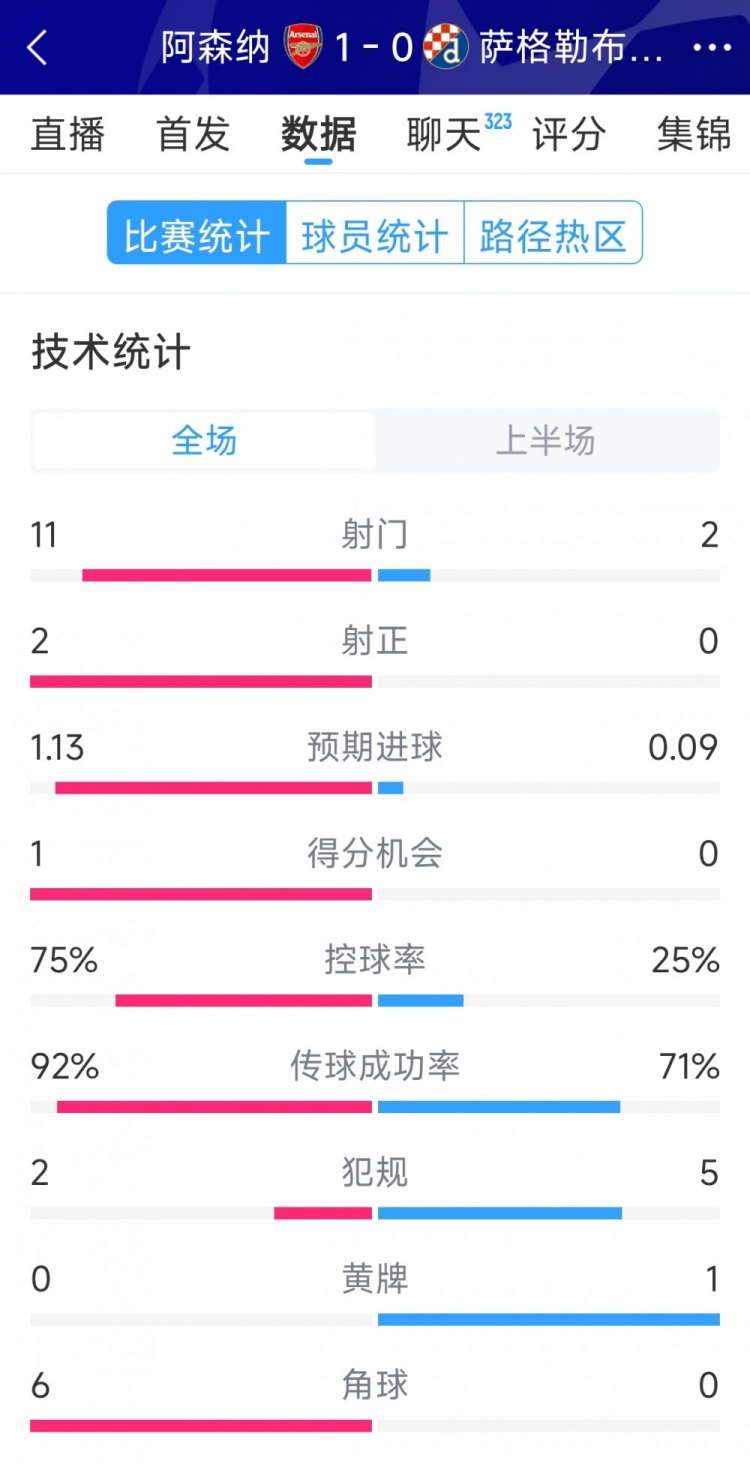The image size is (750, 1464).
Task: Go to the 评分 ratings tab
Action: coord(568,134)
